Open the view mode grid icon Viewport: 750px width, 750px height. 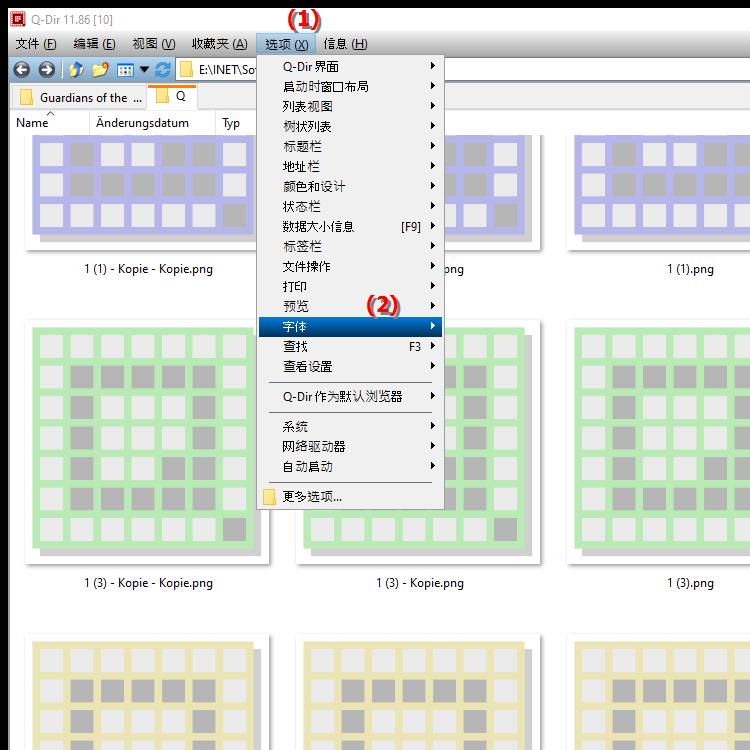click(125, 70)
